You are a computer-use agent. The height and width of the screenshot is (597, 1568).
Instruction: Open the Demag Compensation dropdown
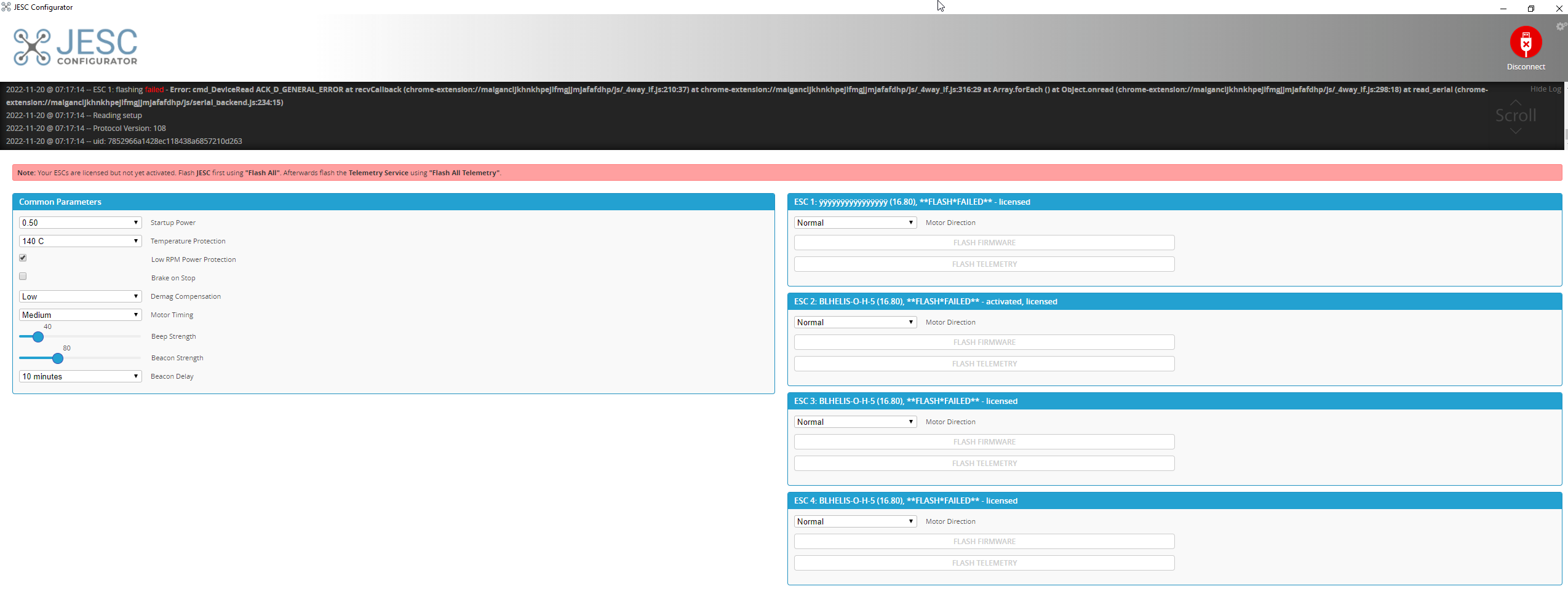(80, 296)
